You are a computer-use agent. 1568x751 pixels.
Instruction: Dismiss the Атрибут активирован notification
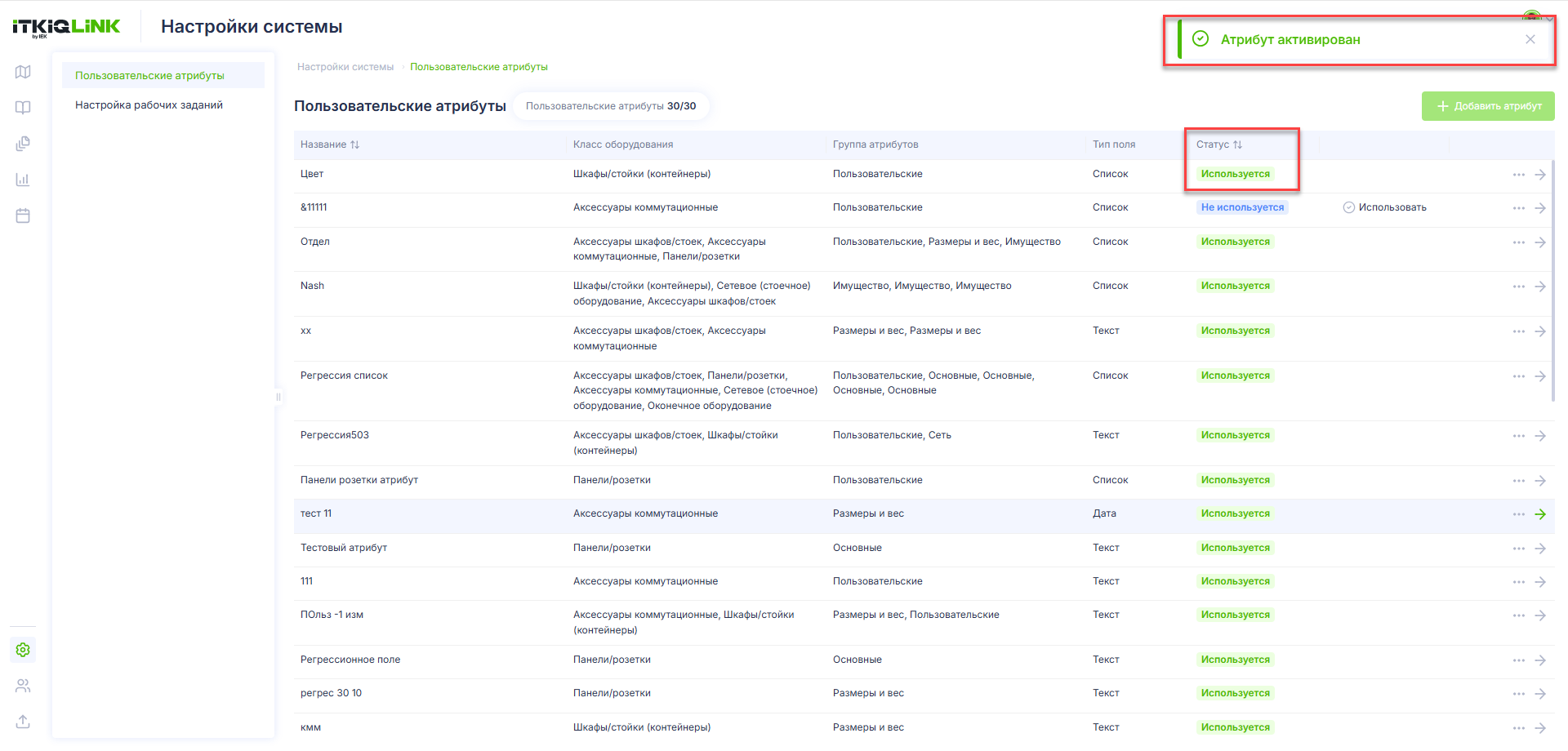[x=1530, y=39]
